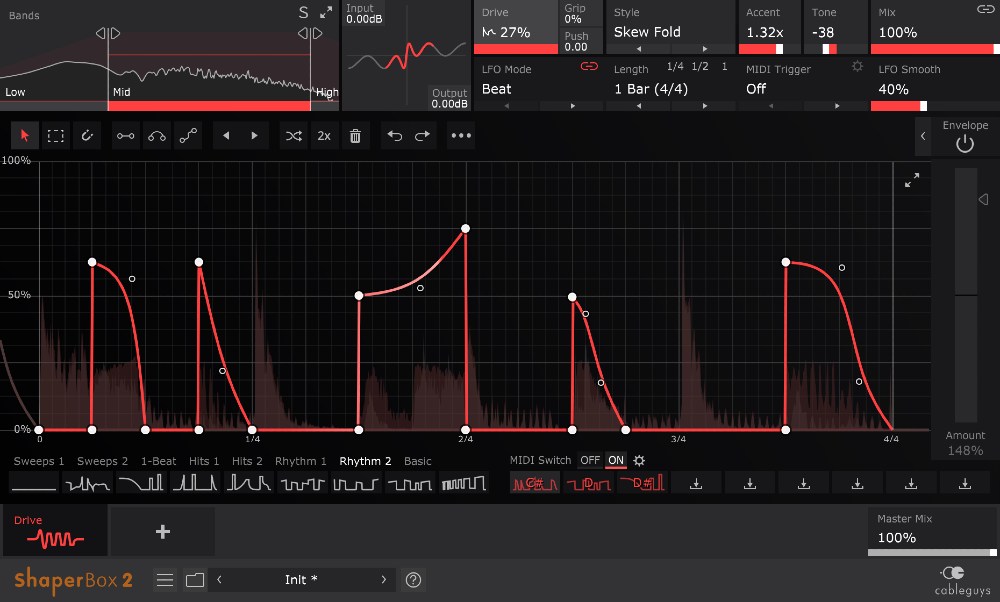Select the straight line segment tool
The height and width of the screenshot is (602, 1000).
[125, 136]
